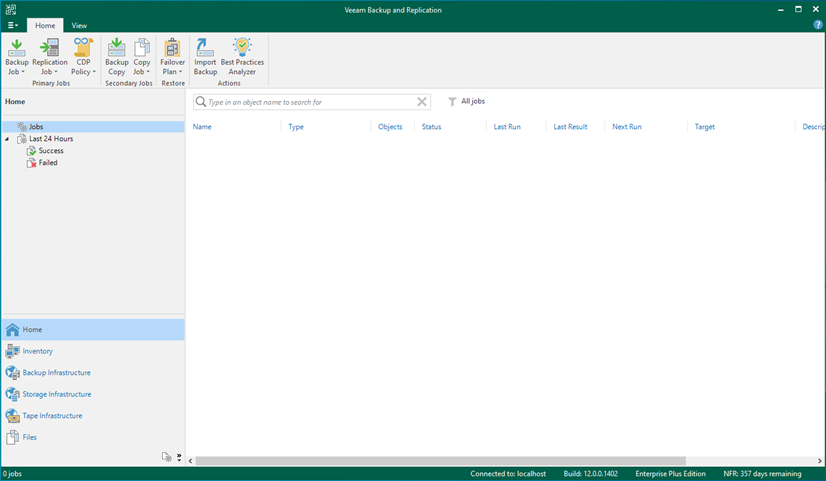Open the Backup Infrastructure view
The height and width of the screenshot is (481, 826).
coord(93,372)
